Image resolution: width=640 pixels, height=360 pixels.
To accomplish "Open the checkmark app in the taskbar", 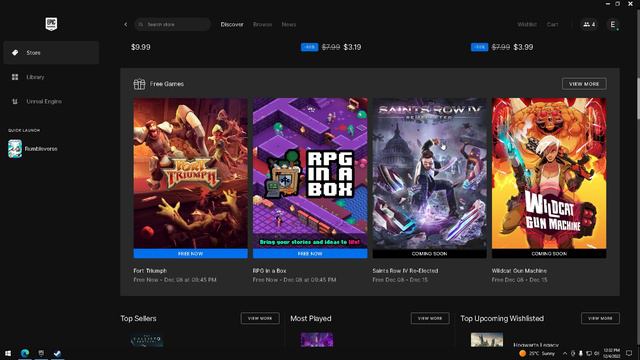I will click(57, 353).
